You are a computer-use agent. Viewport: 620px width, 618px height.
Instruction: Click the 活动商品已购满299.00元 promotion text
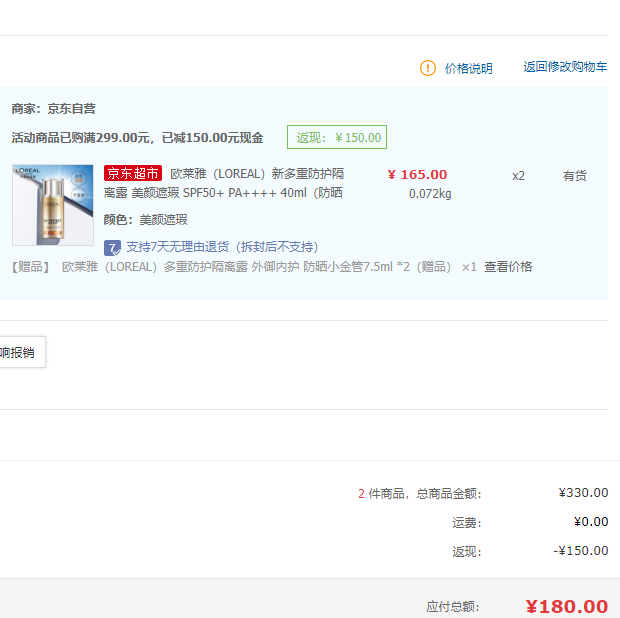click(x=137, y=138)
